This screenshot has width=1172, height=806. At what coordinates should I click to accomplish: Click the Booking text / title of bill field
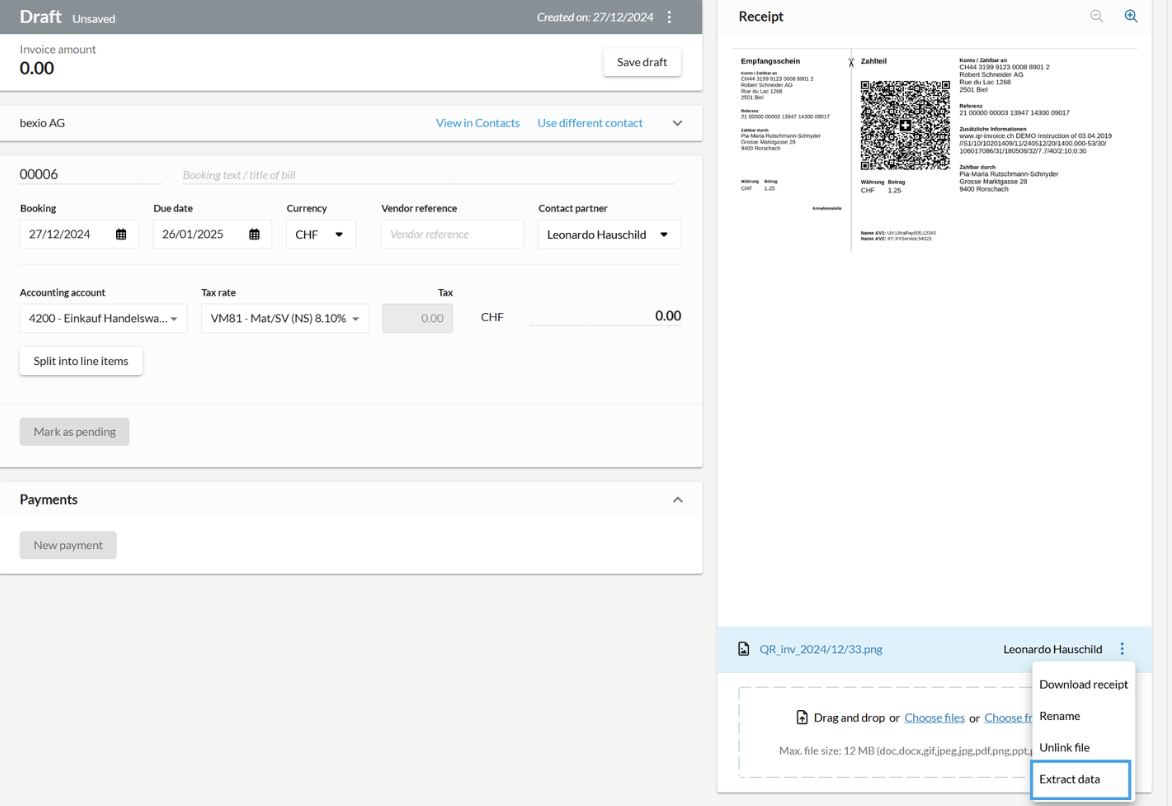click(428, 175)
